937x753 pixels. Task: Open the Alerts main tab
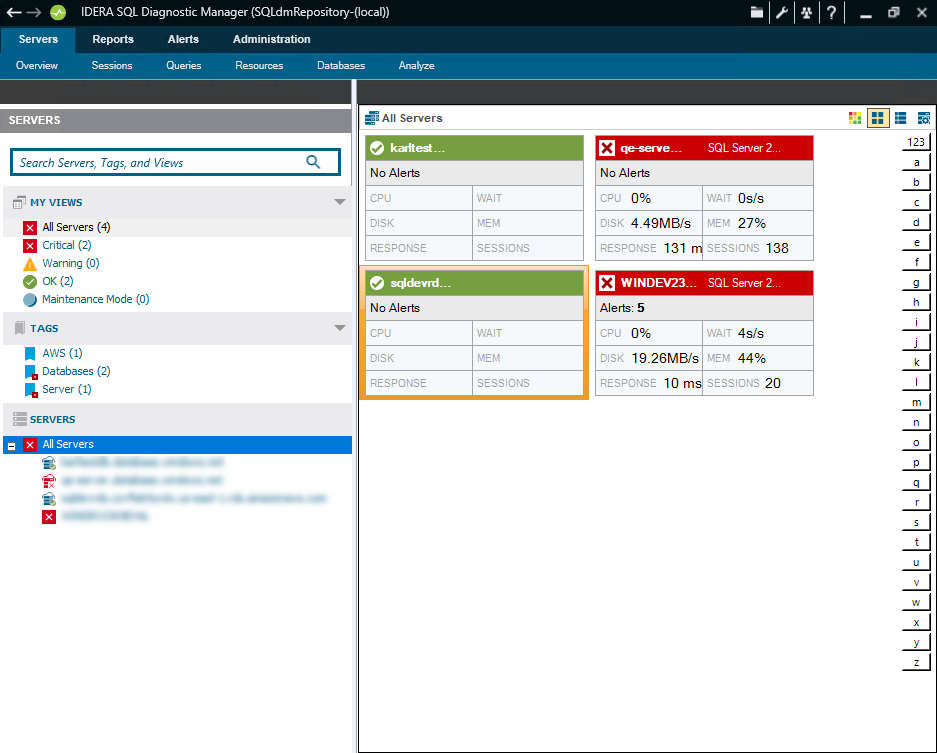tap(183, 39)
